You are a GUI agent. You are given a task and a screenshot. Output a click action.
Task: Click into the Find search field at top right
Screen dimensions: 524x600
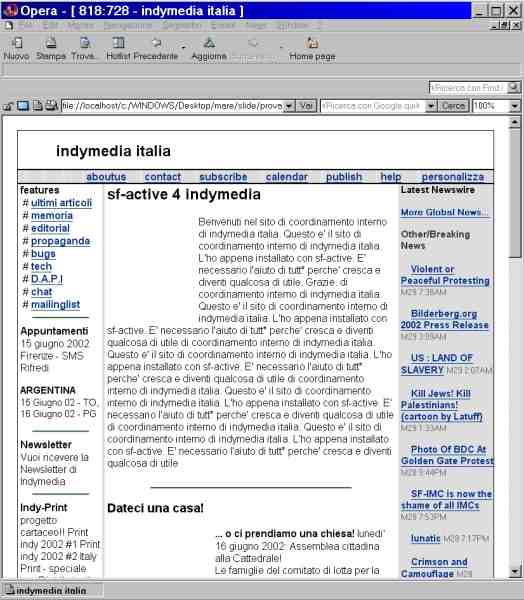[x=468, y=88]
